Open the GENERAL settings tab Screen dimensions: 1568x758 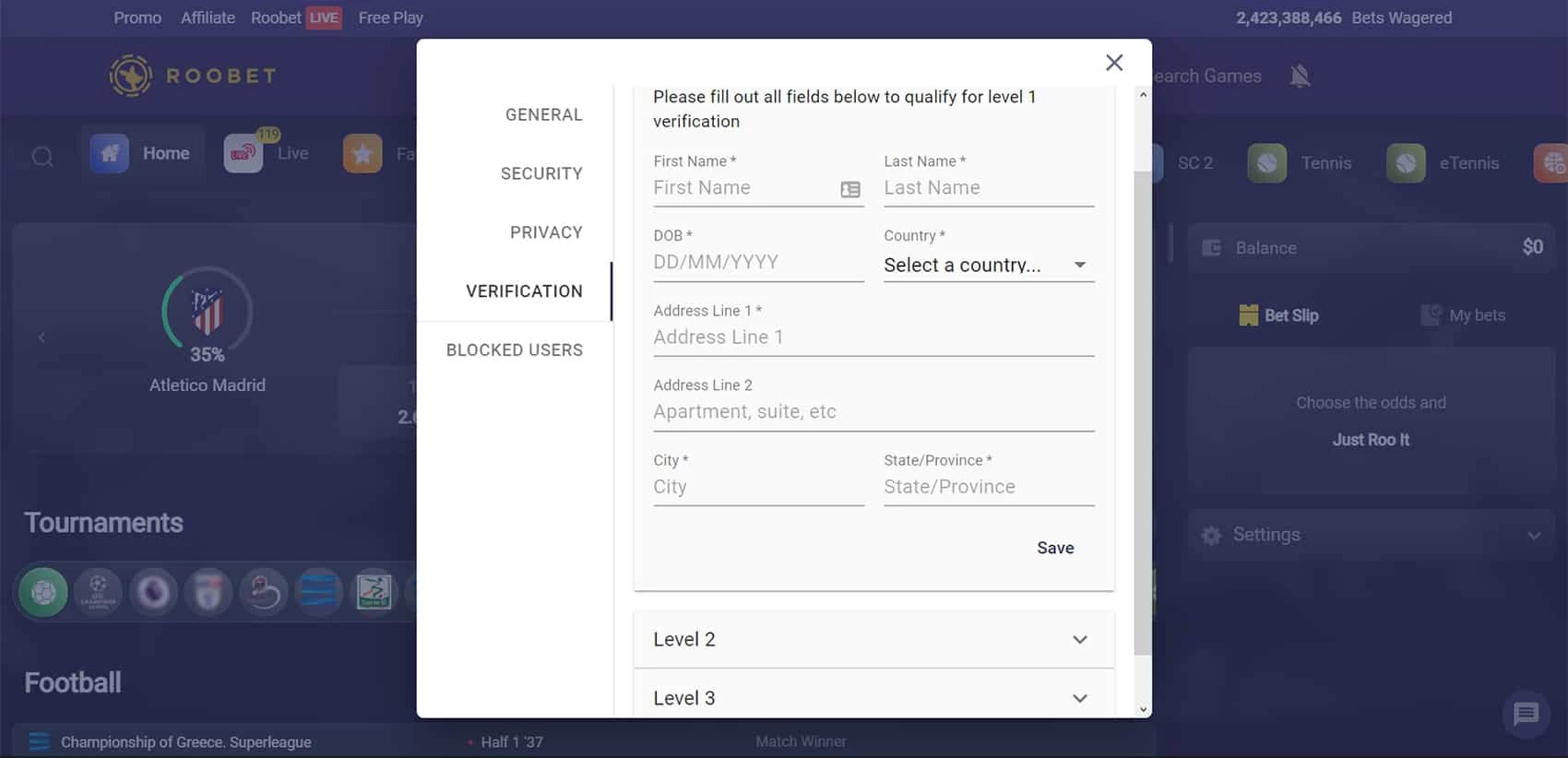click(544, 115)
